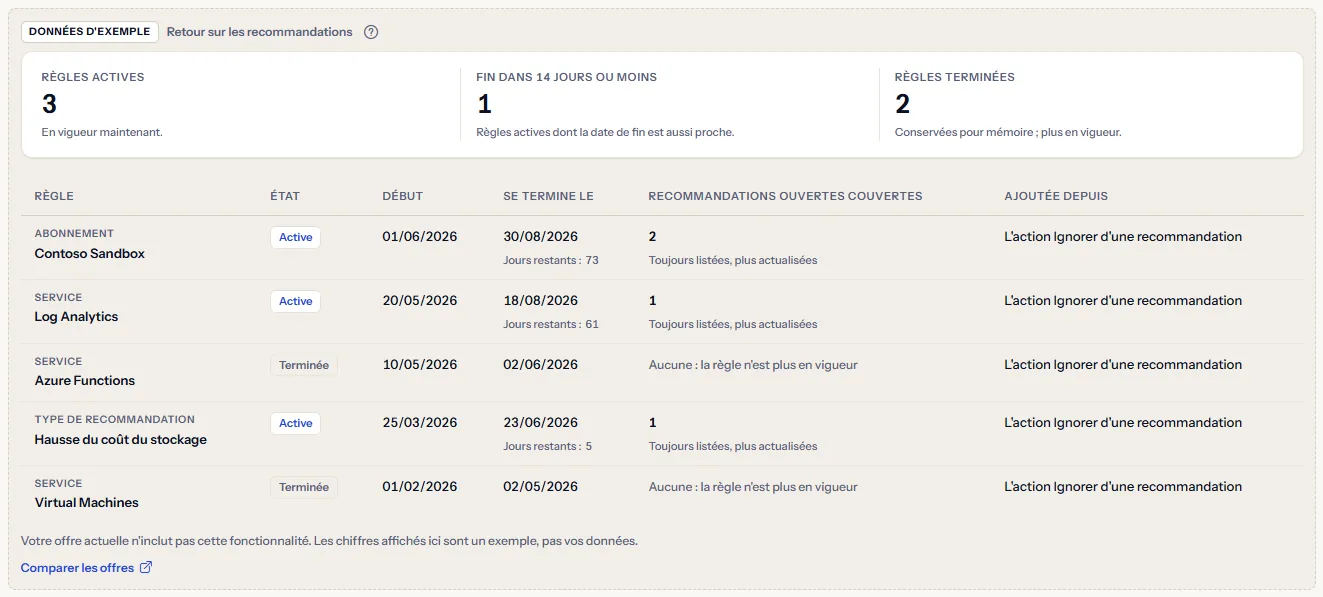Open the Comparer les offres link
The height and width of the screenshot is (597, 1323).
click(x=86, y=568)
